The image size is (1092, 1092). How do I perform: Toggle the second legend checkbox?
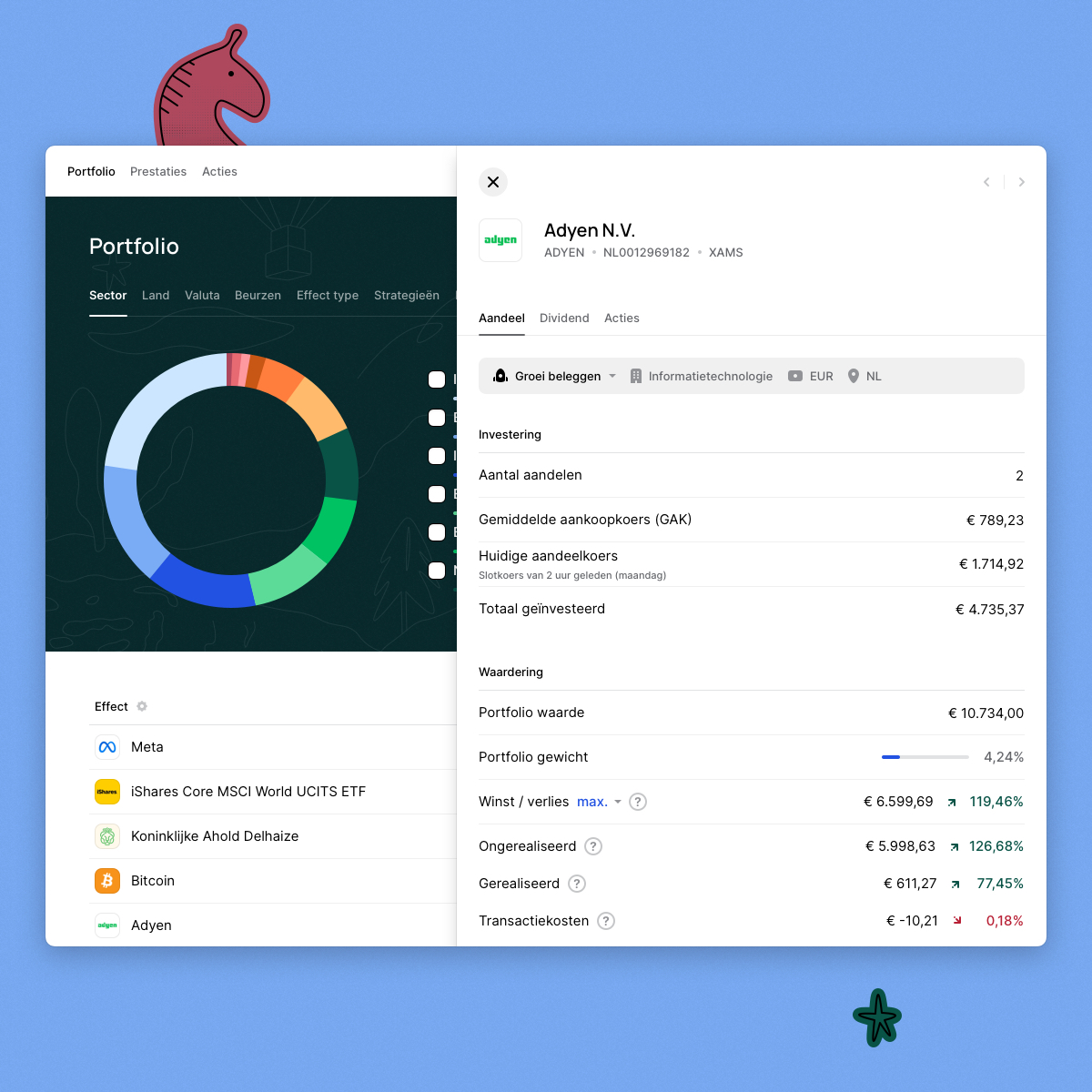click(437, 418)
